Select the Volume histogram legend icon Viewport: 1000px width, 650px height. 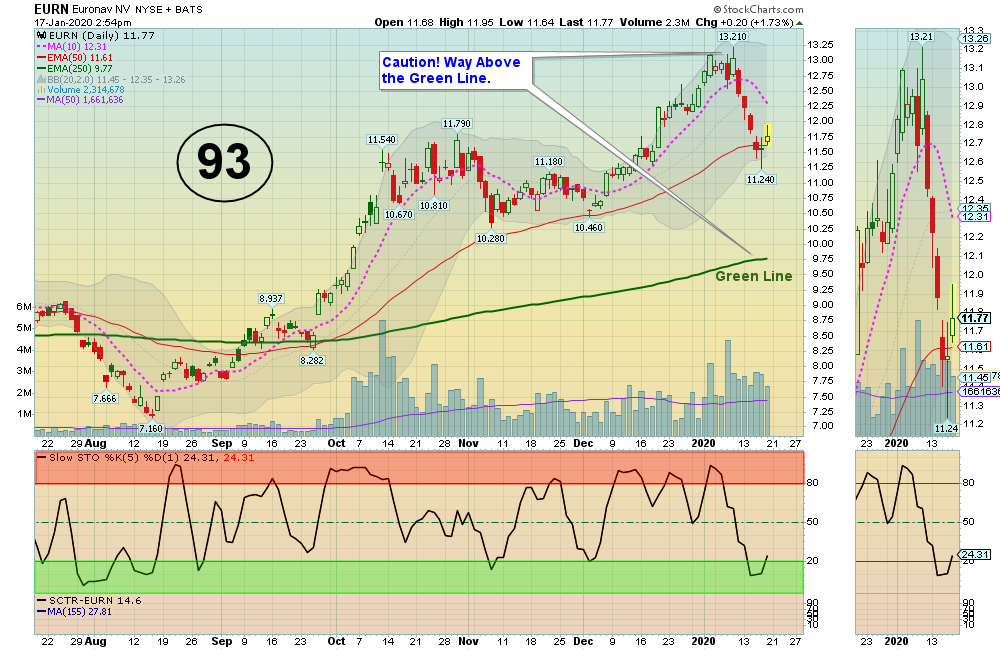pyautogui.click(x=40, y=90)
